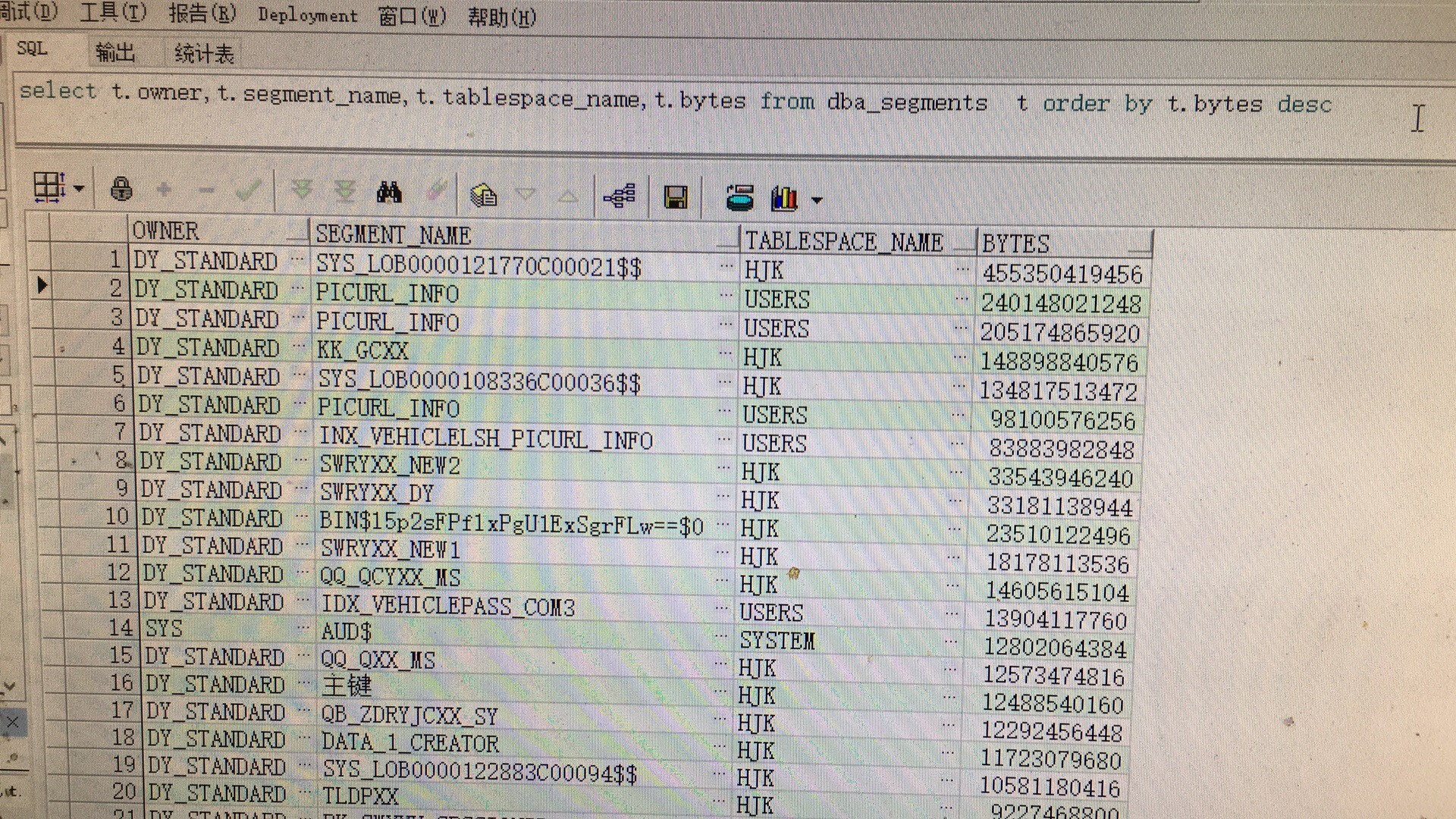Click the TABLESPACE_NAME column header

click(x=844, y=241)
